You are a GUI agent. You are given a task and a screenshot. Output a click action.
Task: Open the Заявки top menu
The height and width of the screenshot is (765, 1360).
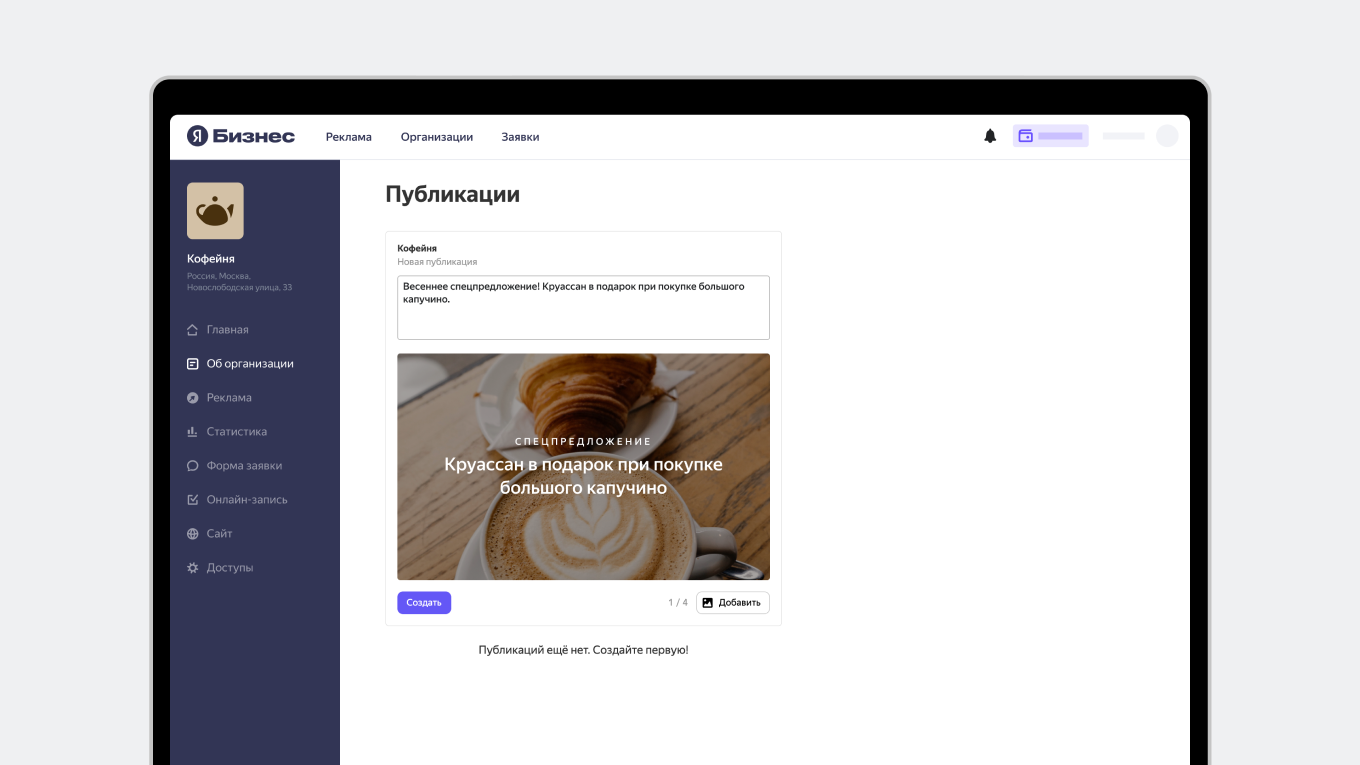[x=520, y=137]
